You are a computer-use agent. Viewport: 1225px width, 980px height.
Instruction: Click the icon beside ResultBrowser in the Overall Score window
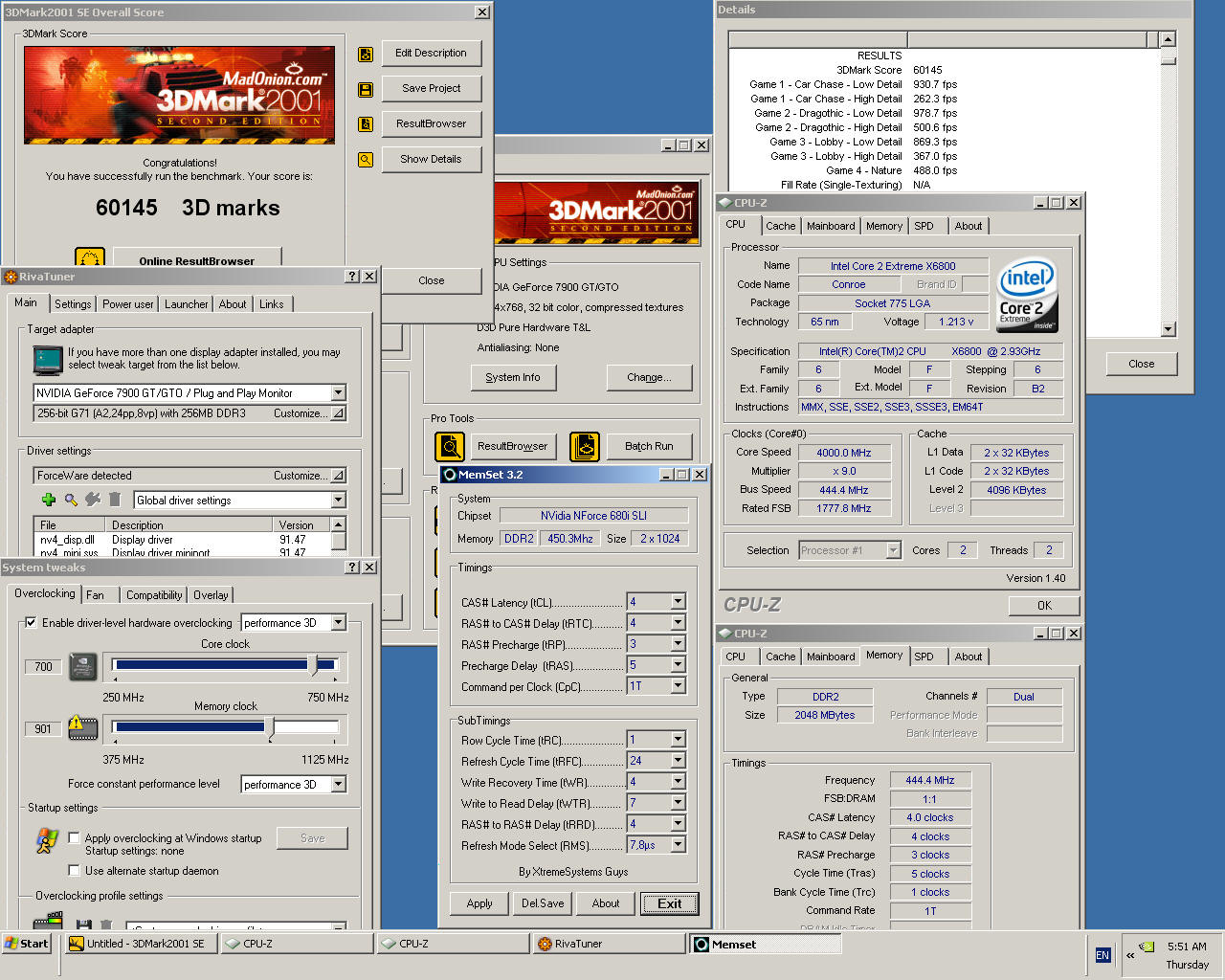[x=366, y=124]
